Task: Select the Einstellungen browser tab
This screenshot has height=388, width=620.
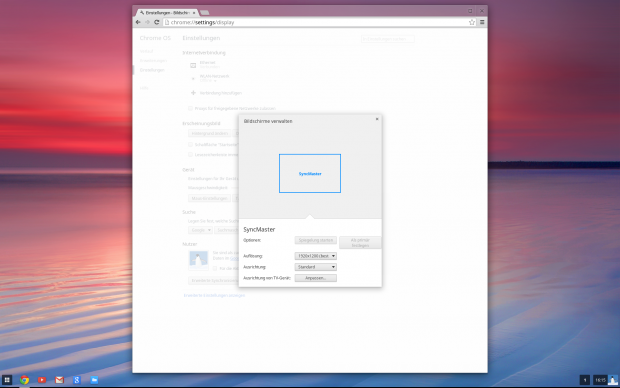Action: point(167,13)
